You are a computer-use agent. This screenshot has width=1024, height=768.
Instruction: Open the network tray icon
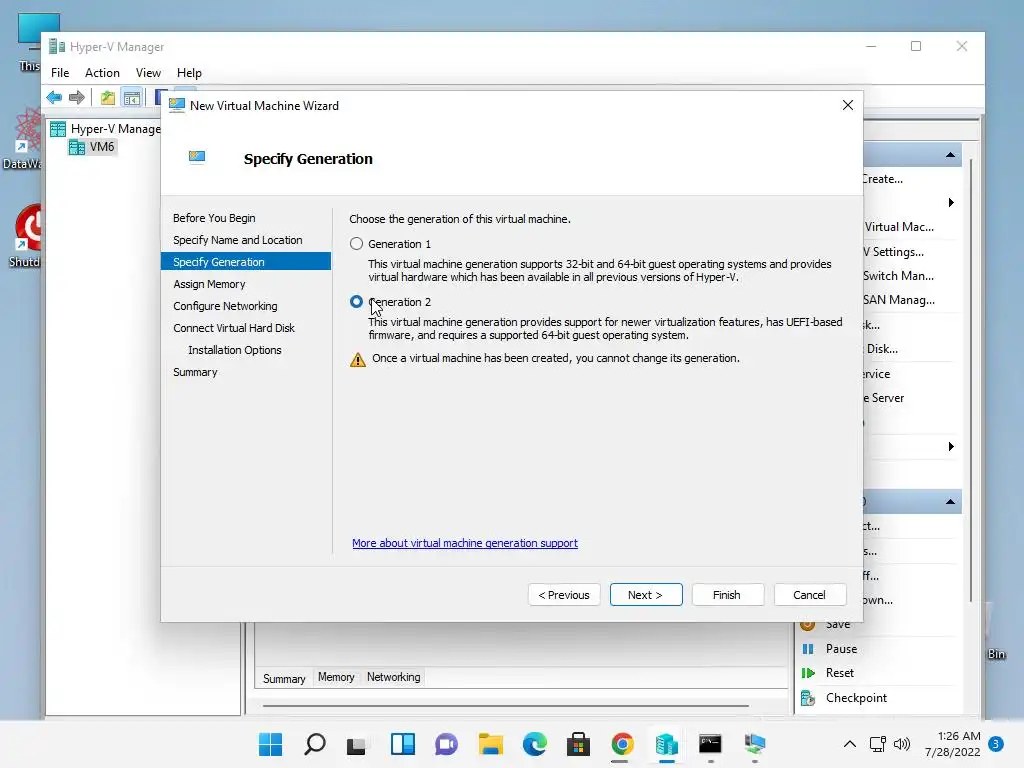click(x=878, y=744)
